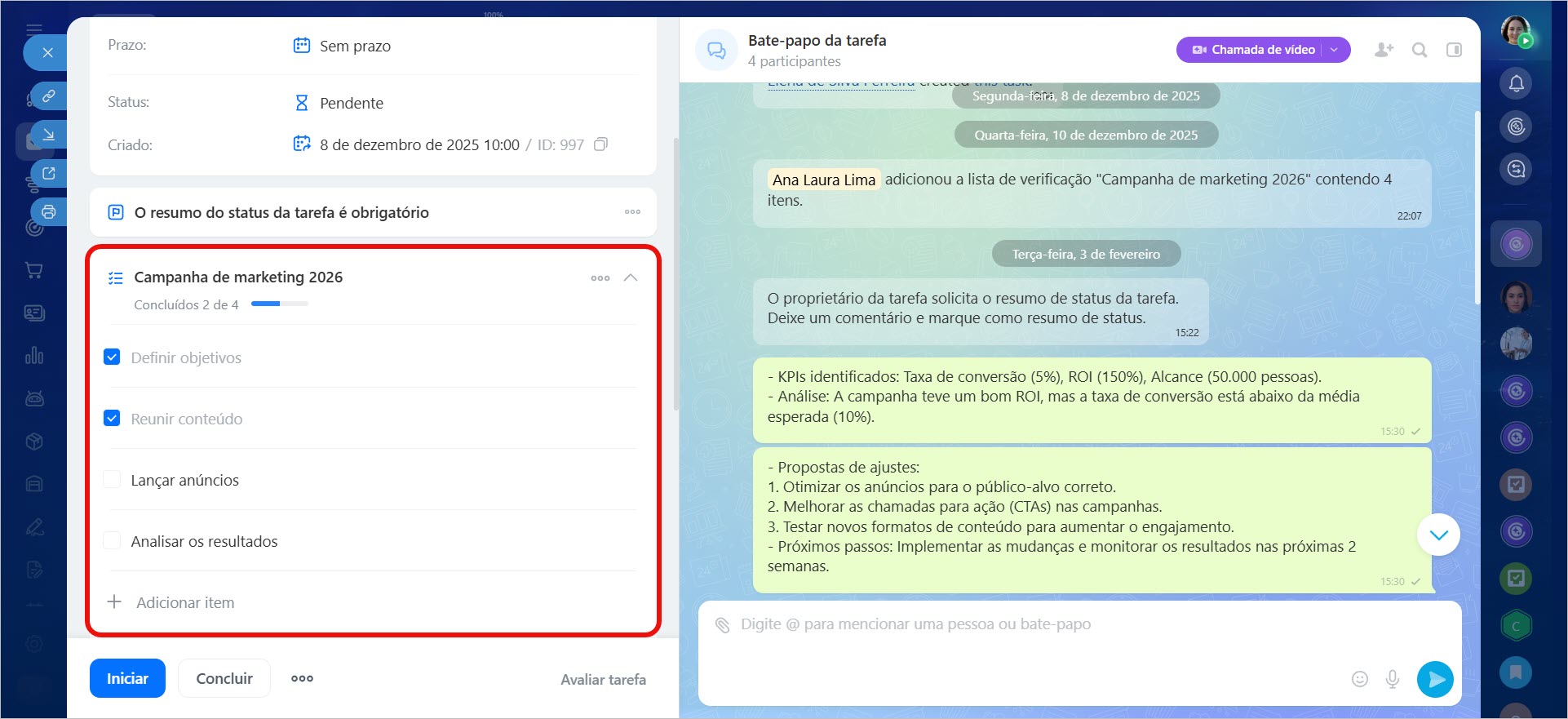The height and width of the screenshot is (719, 1568).
Task: Open the emoji picker
Action: (1359, 679)
